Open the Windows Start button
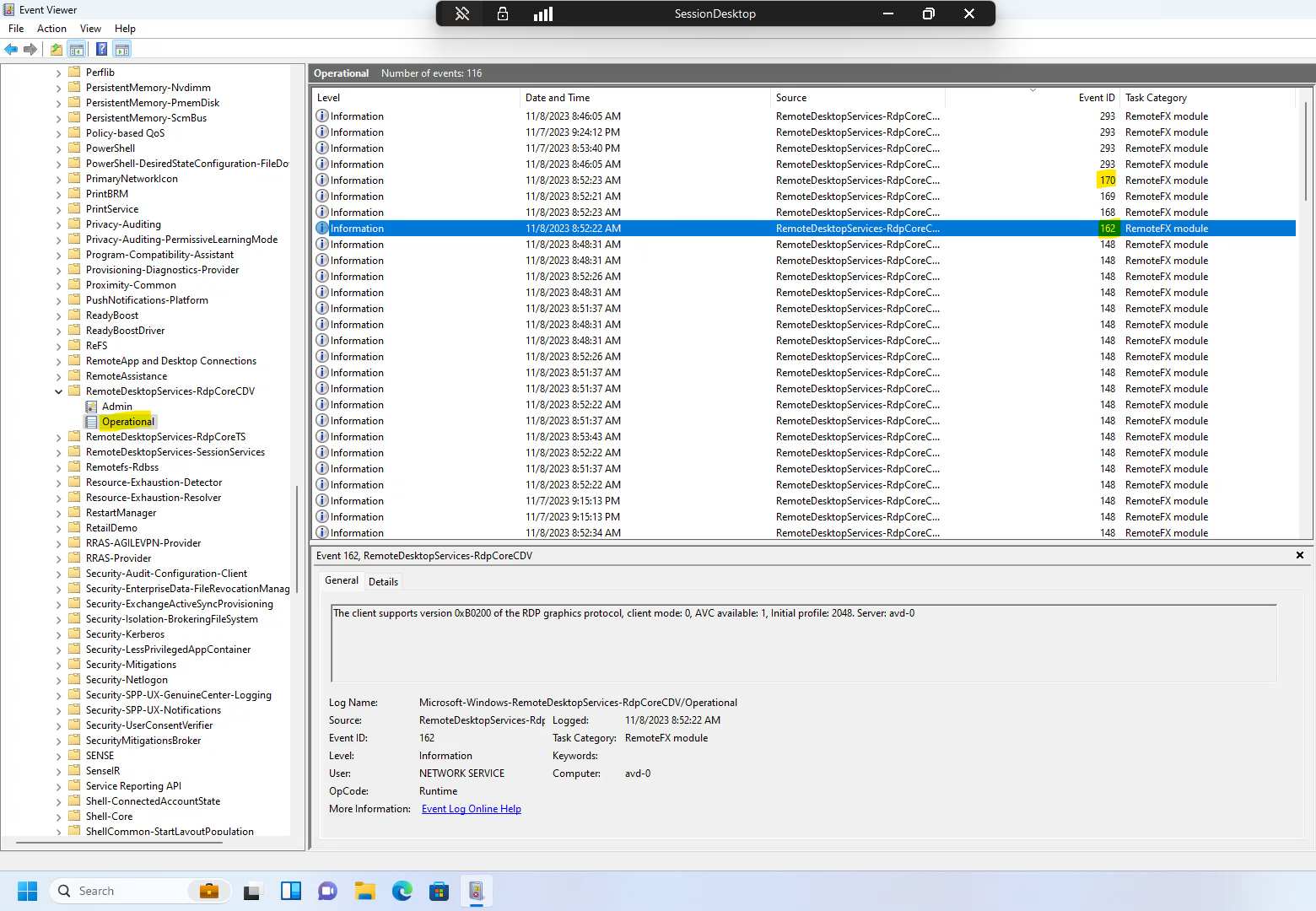The height and width of the screenshot is (911, 1316). (x=27, y=891)
